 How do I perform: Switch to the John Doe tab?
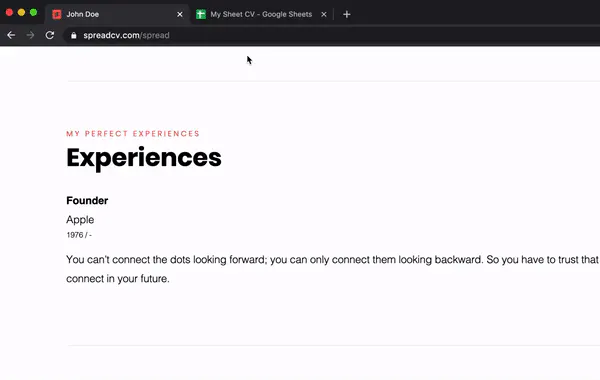[117, 15]
